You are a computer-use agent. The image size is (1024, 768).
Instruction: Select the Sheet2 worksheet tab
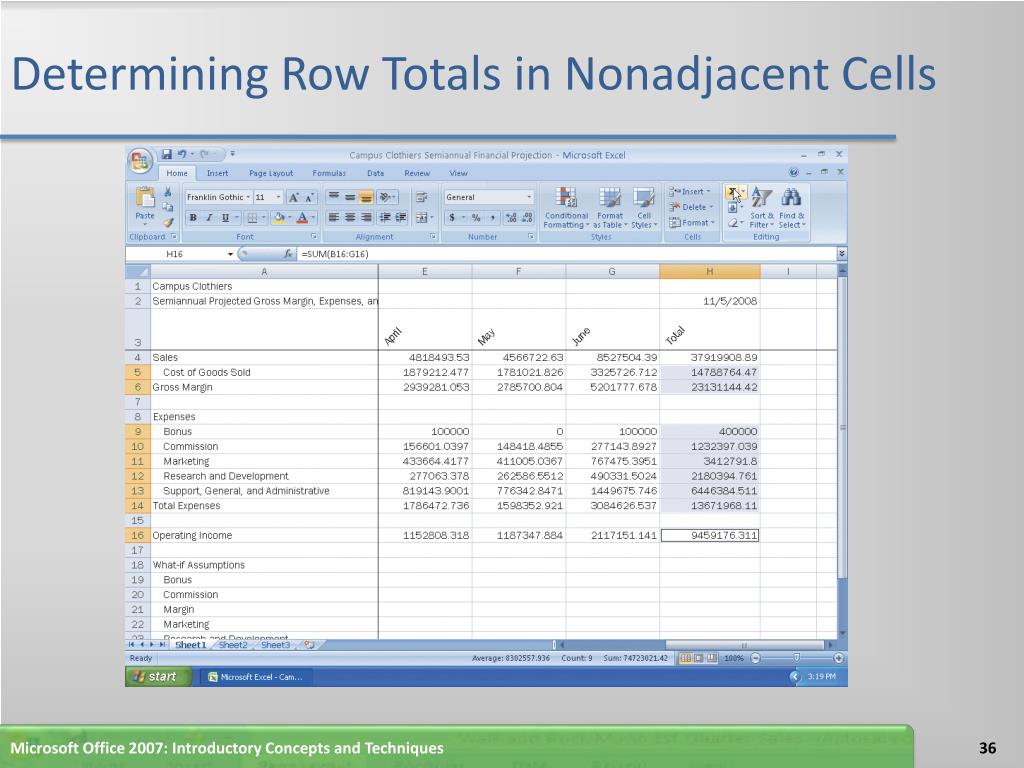232,645
